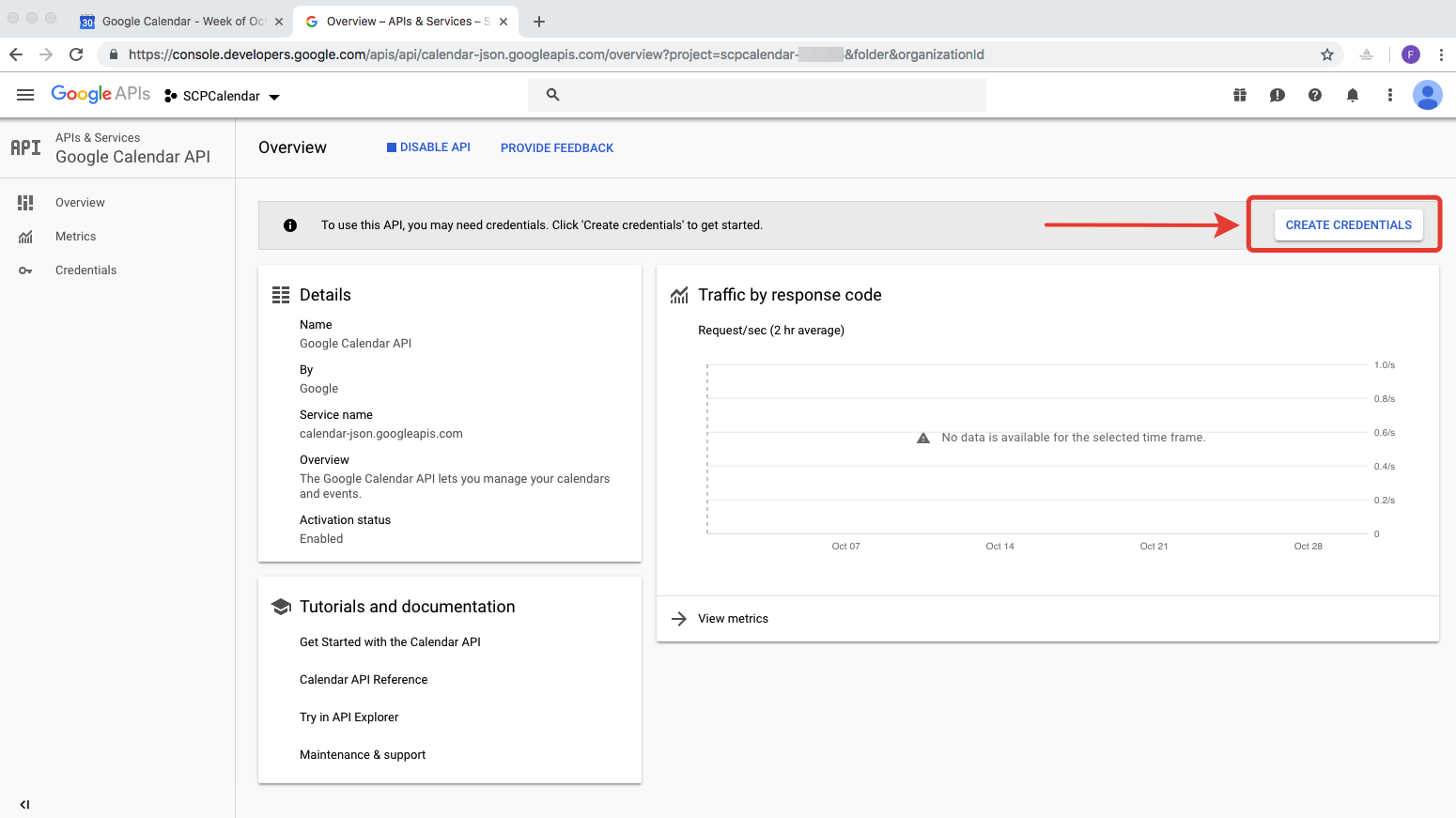Bookmark this page with star icon

[x=1327, y=54]
